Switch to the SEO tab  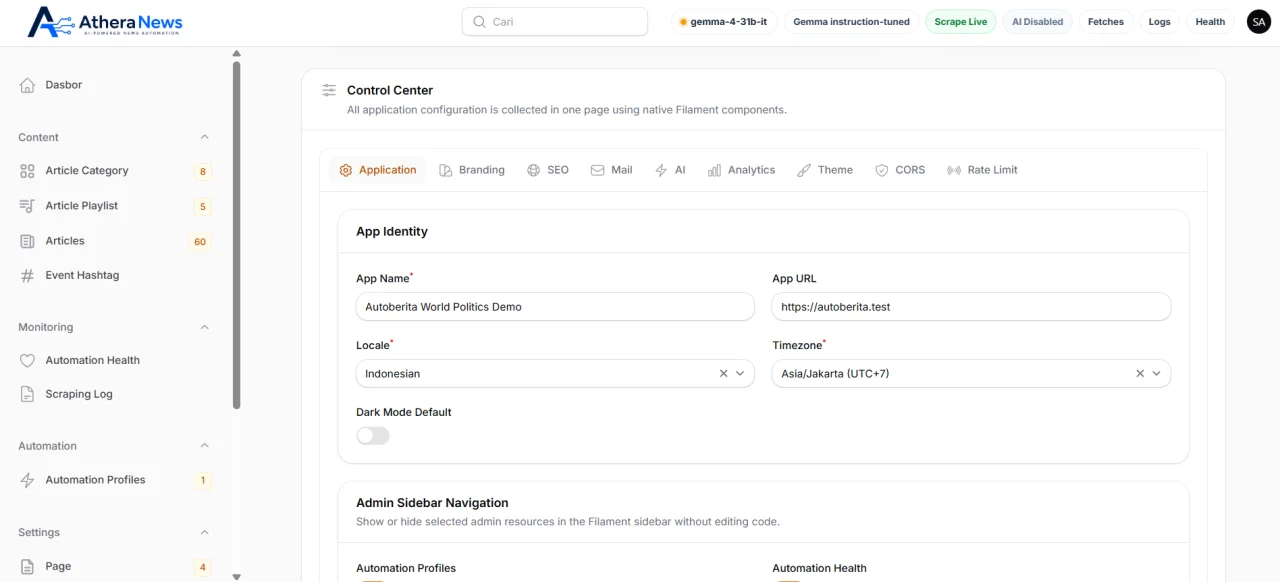(548, 170)
